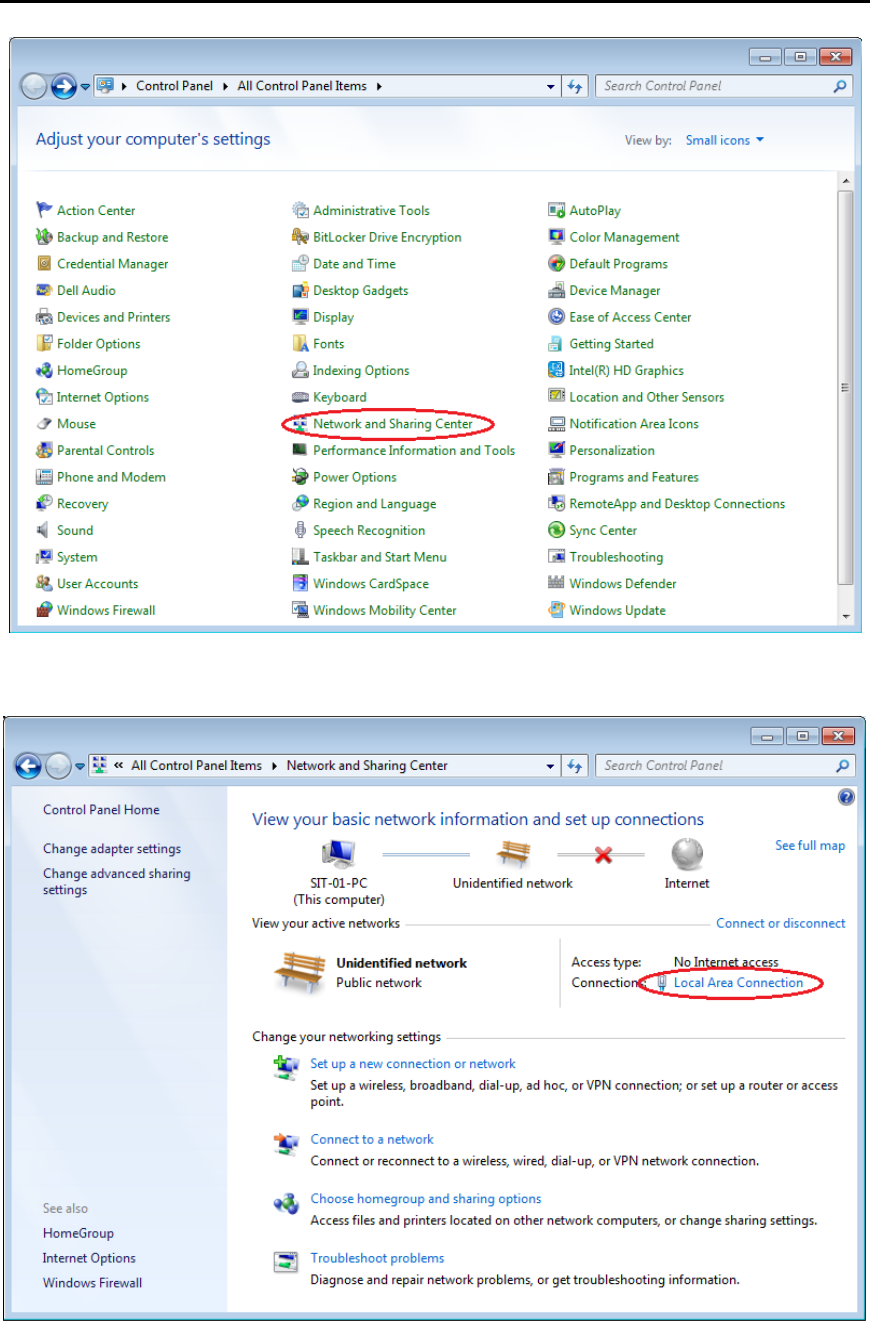This screenshot has width=870, height=1322.
Task: Open the Windows Update icon
Action: tap(557, 610)
